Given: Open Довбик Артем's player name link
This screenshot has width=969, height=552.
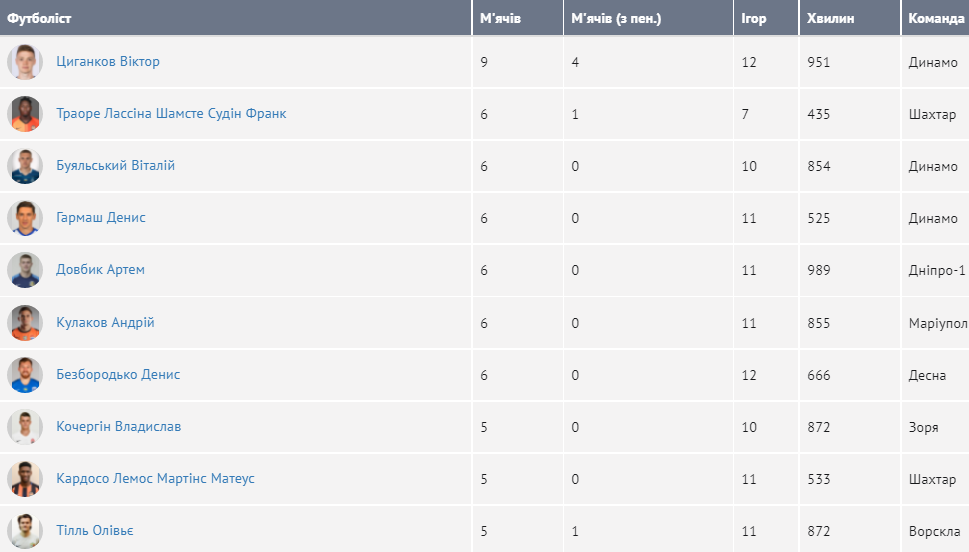Looking at the screenshot, I should (x=100, y=270).
